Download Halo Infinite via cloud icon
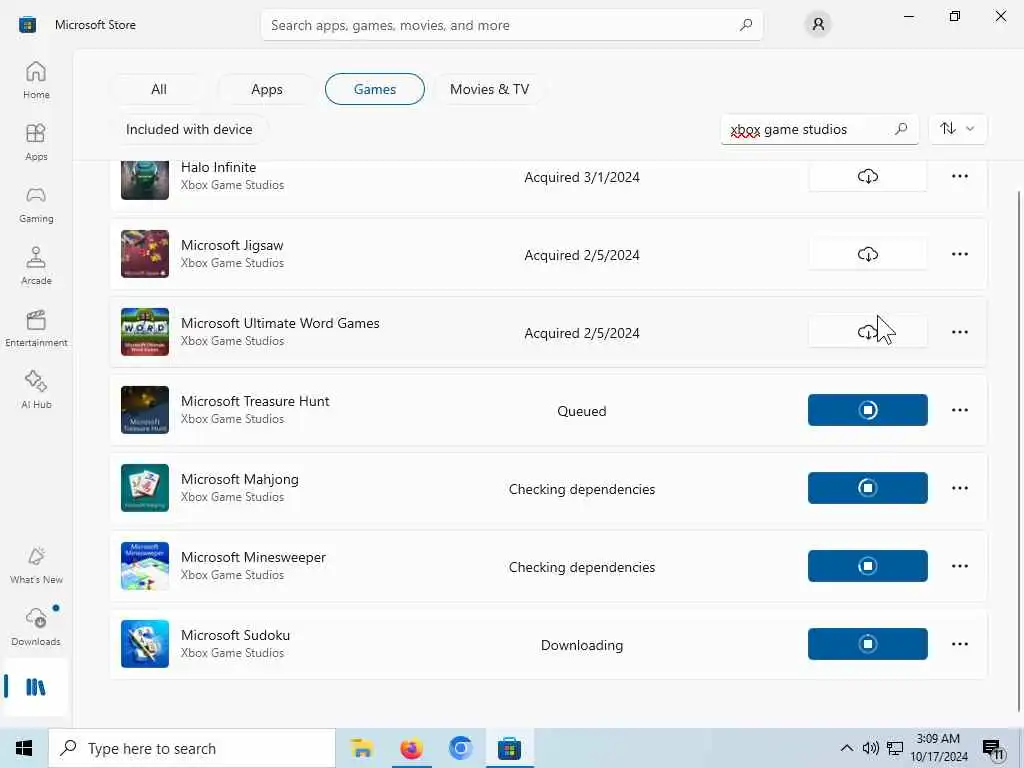Viewport: 1024px width, 768px height. (867, 176)
